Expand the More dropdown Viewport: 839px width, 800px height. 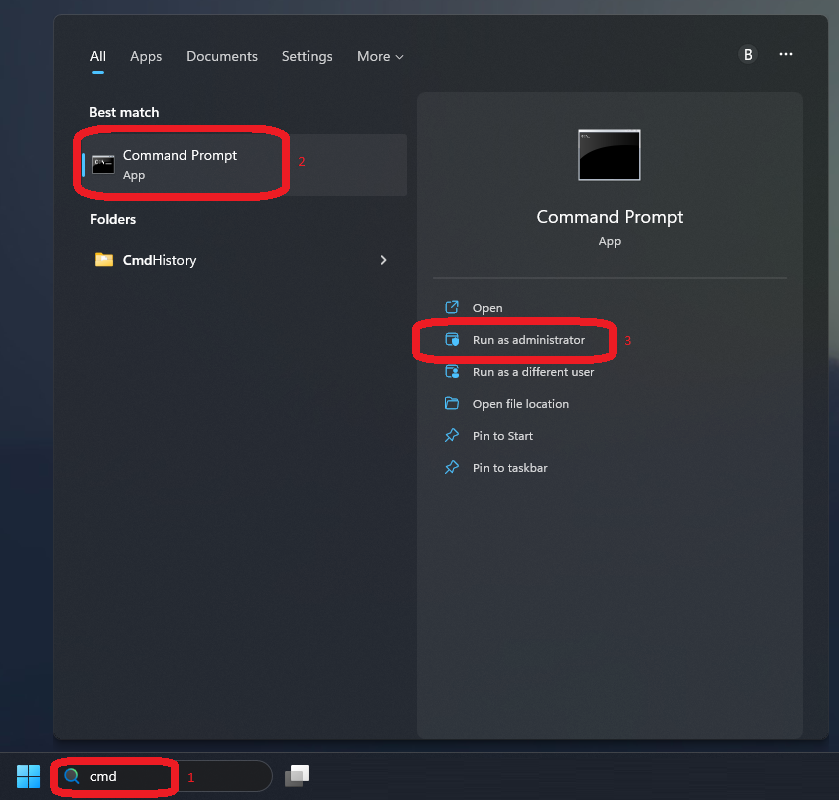coord(380,56)
